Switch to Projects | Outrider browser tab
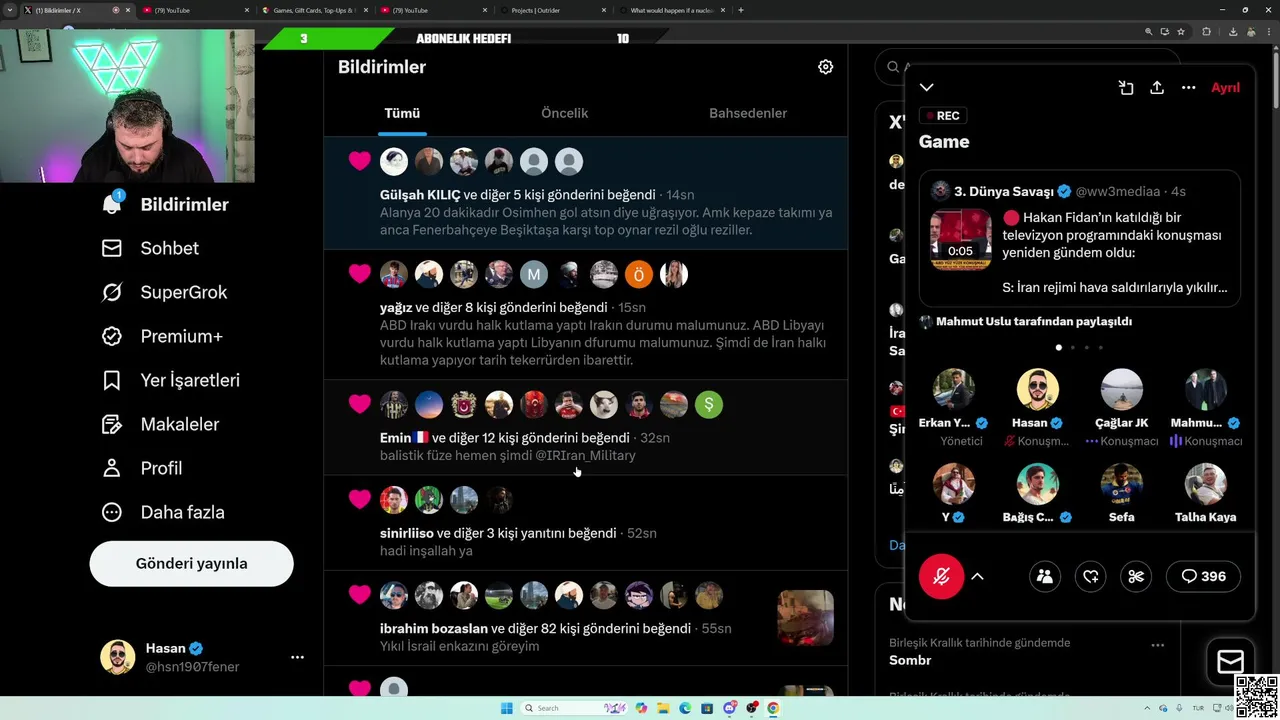The width and height of the screenshot is (1280, 720). 553,10
